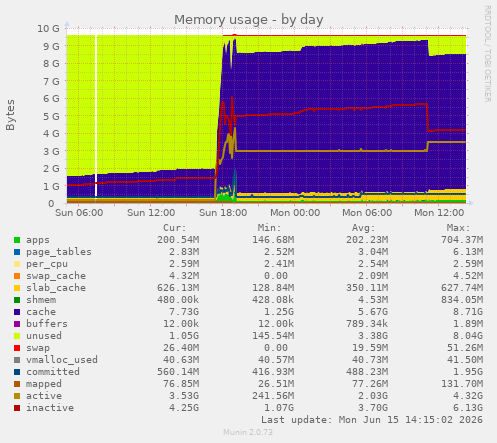The image size is (497, 443).
Task: Click the swap_cache orange legend swatch
Action: coord(17,276)
